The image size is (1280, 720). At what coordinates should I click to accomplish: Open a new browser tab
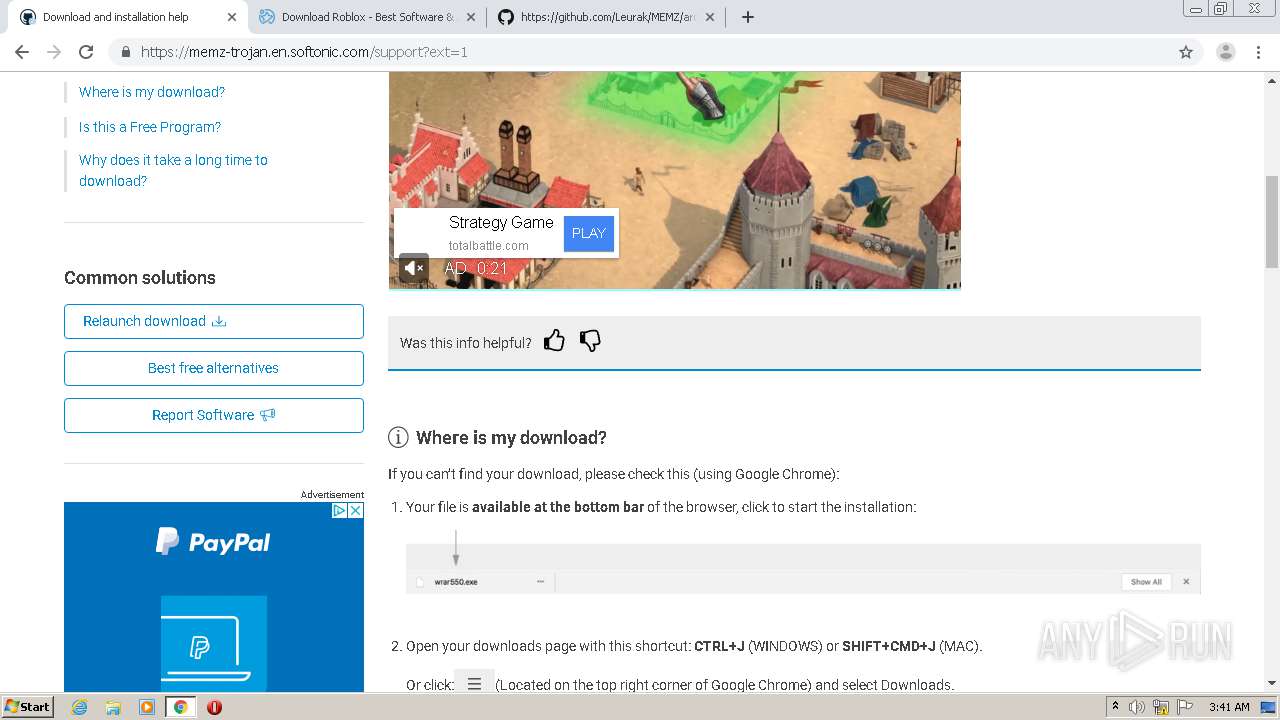pyautogui.click(x=748, y=17)
